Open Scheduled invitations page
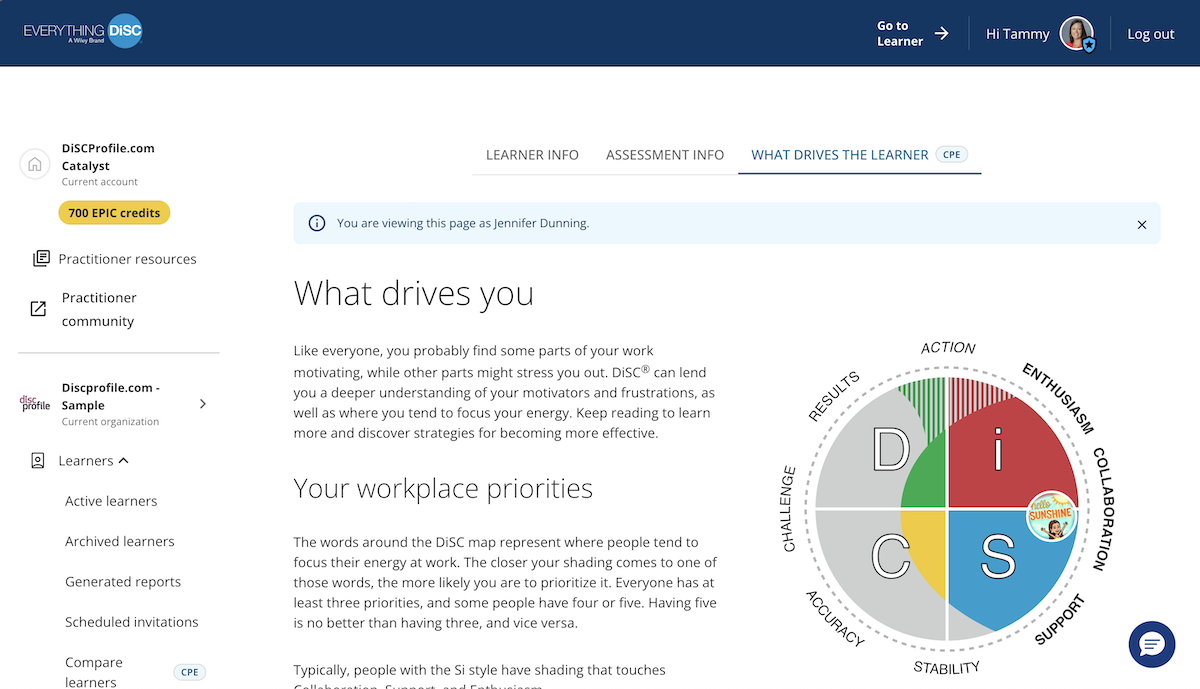This screenshot has height=689, width=1200. tap(132, 622)
